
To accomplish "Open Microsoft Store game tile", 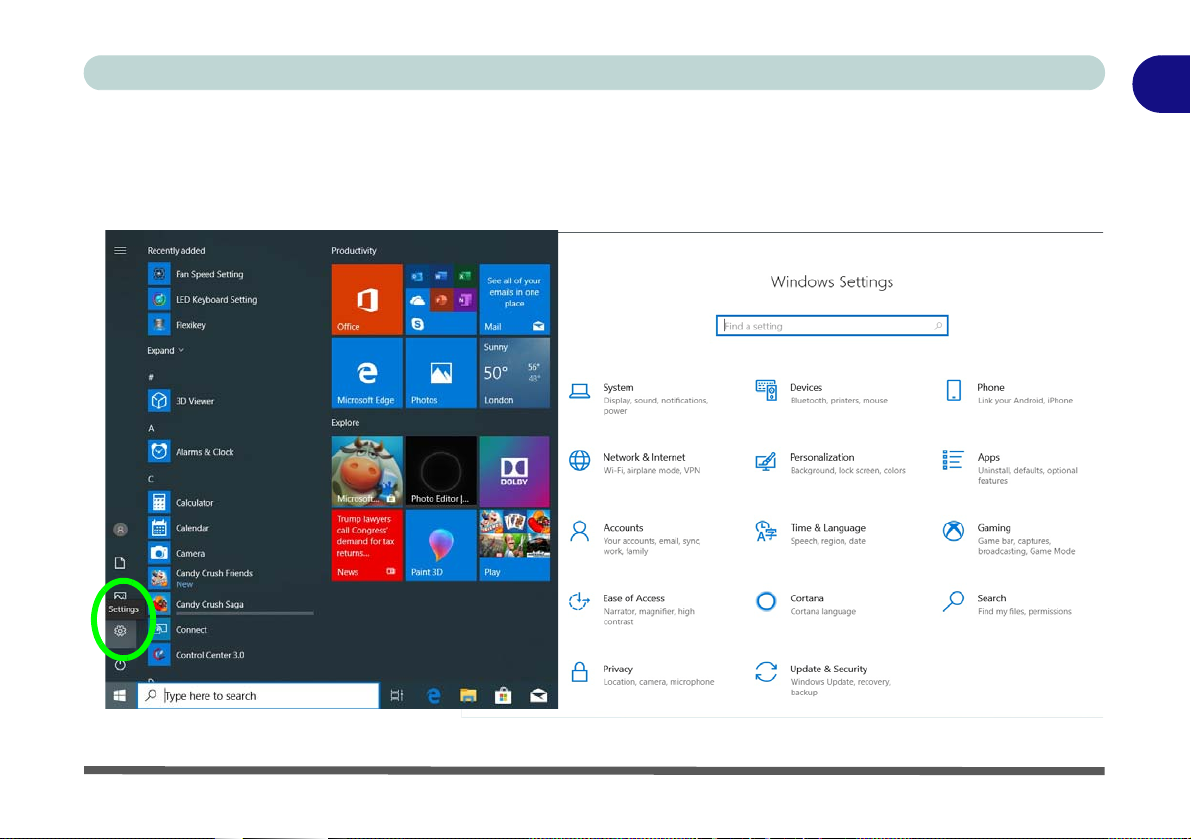I will pos(367,471).
